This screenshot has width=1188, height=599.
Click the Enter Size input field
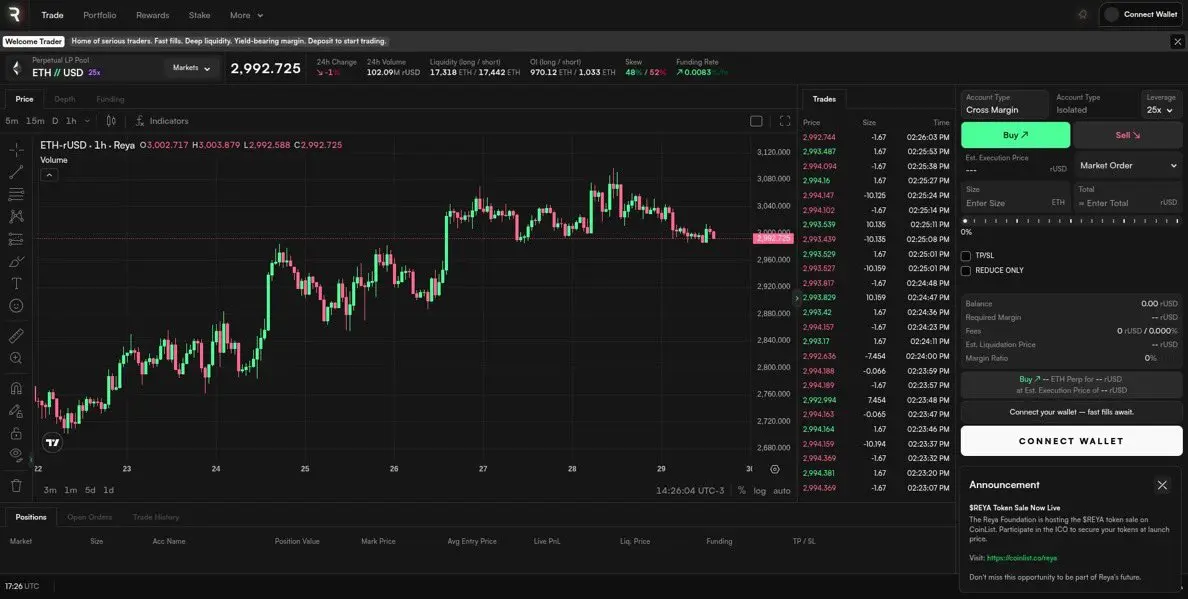(x=1015, y=197)
